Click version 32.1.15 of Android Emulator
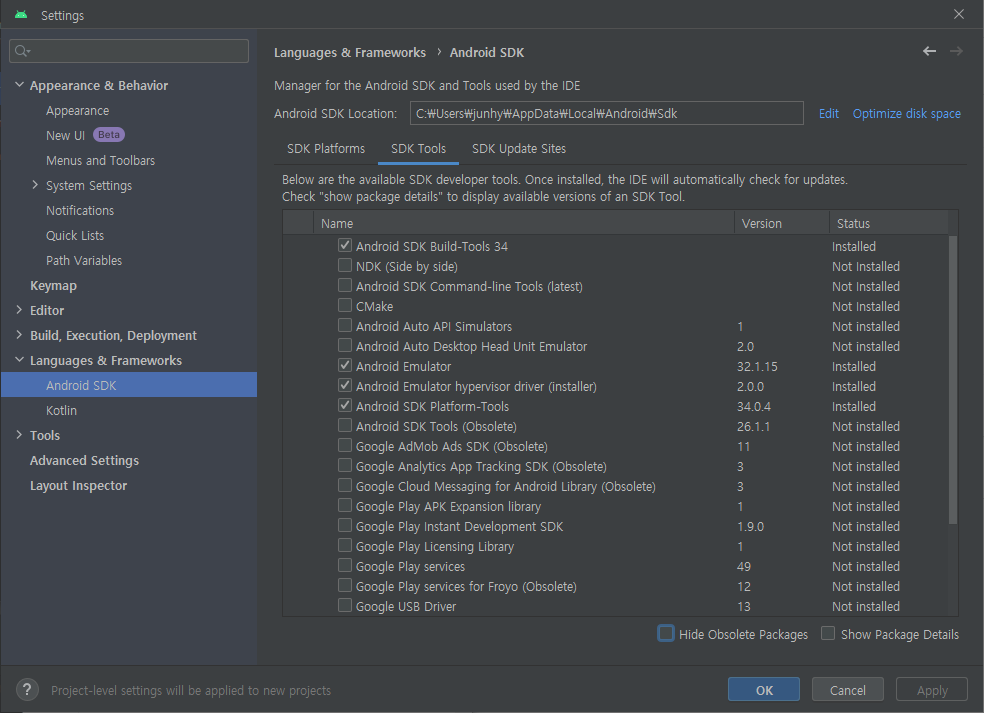This screenshot has width=984, height=713. 757,367
